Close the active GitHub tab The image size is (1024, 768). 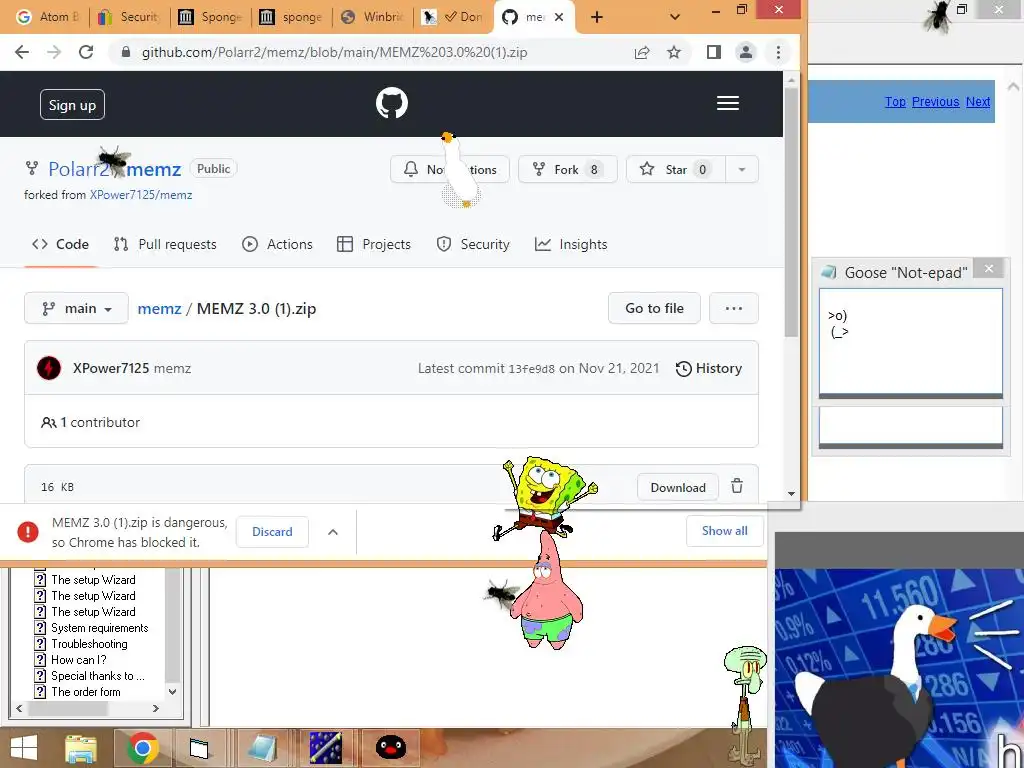click(559, 18)
